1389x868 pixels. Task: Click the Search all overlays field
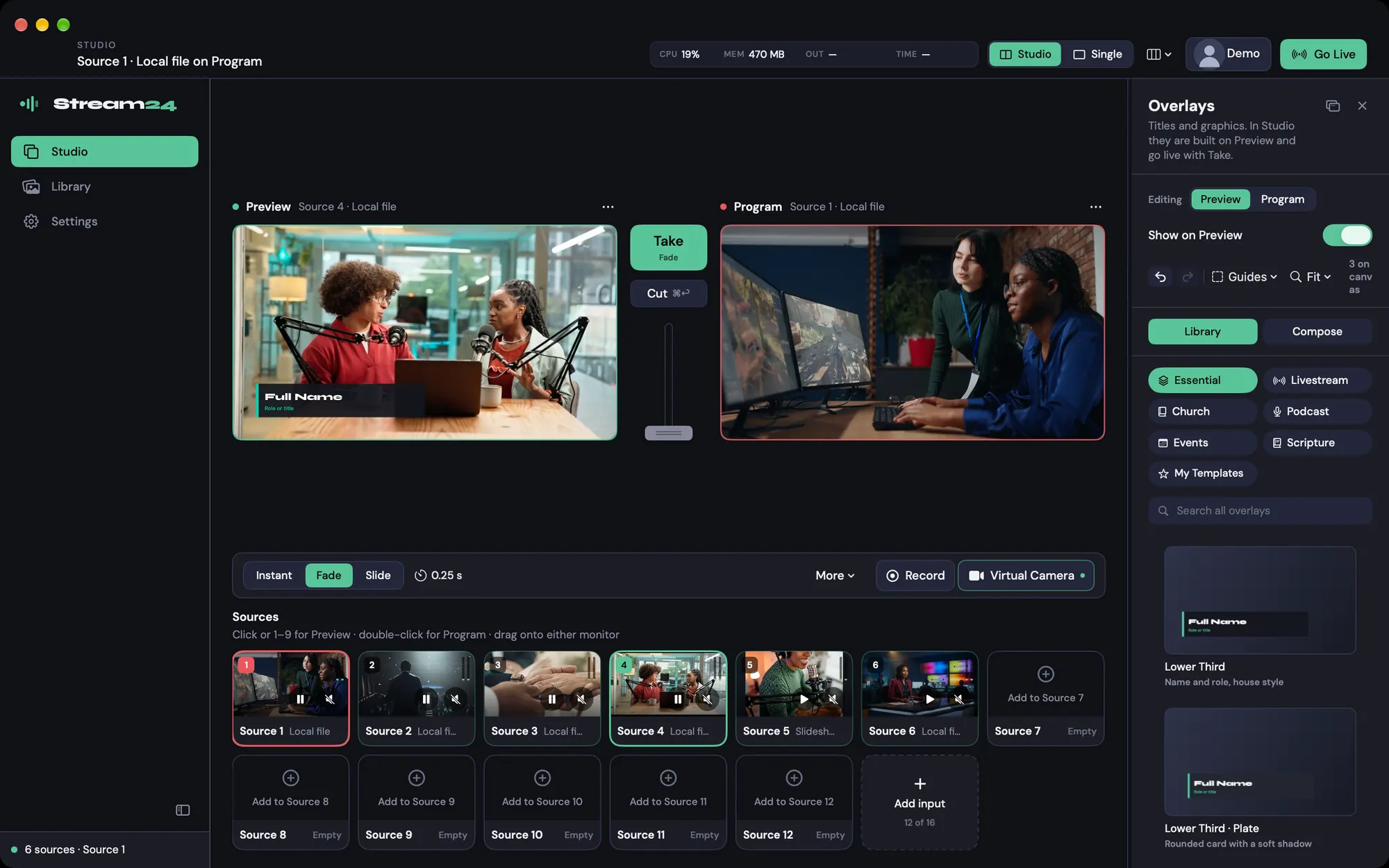coord(1260,510)
